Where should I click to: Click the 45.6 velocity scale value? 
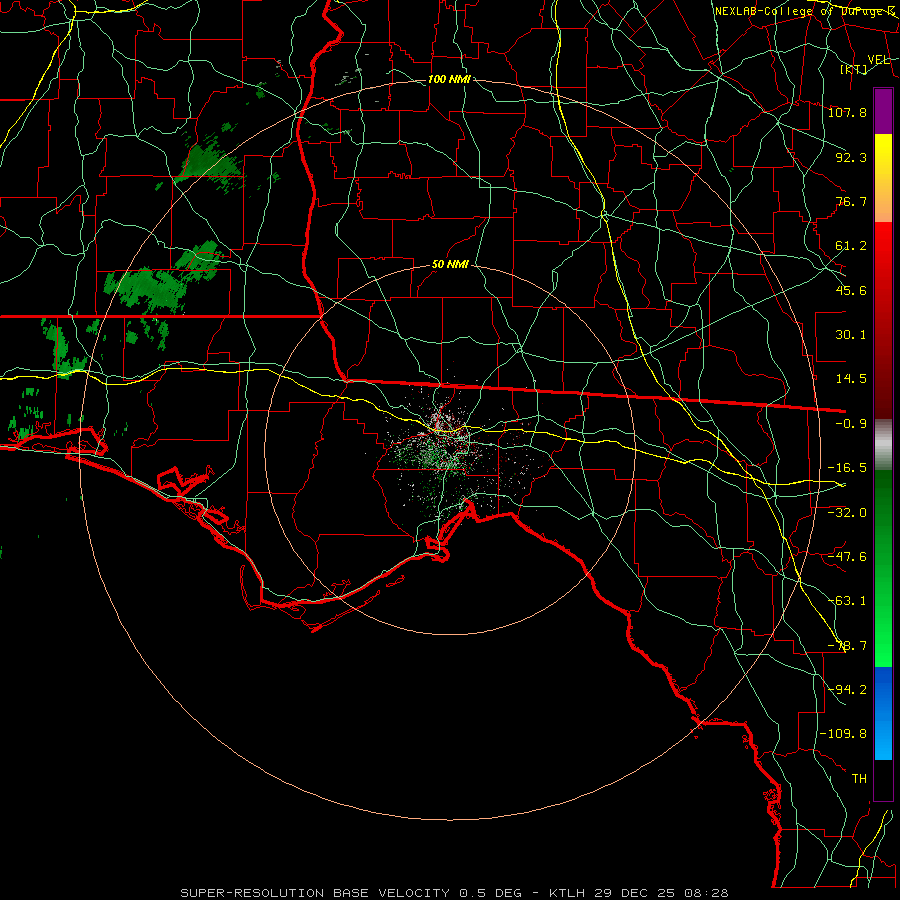click(851, 290)
